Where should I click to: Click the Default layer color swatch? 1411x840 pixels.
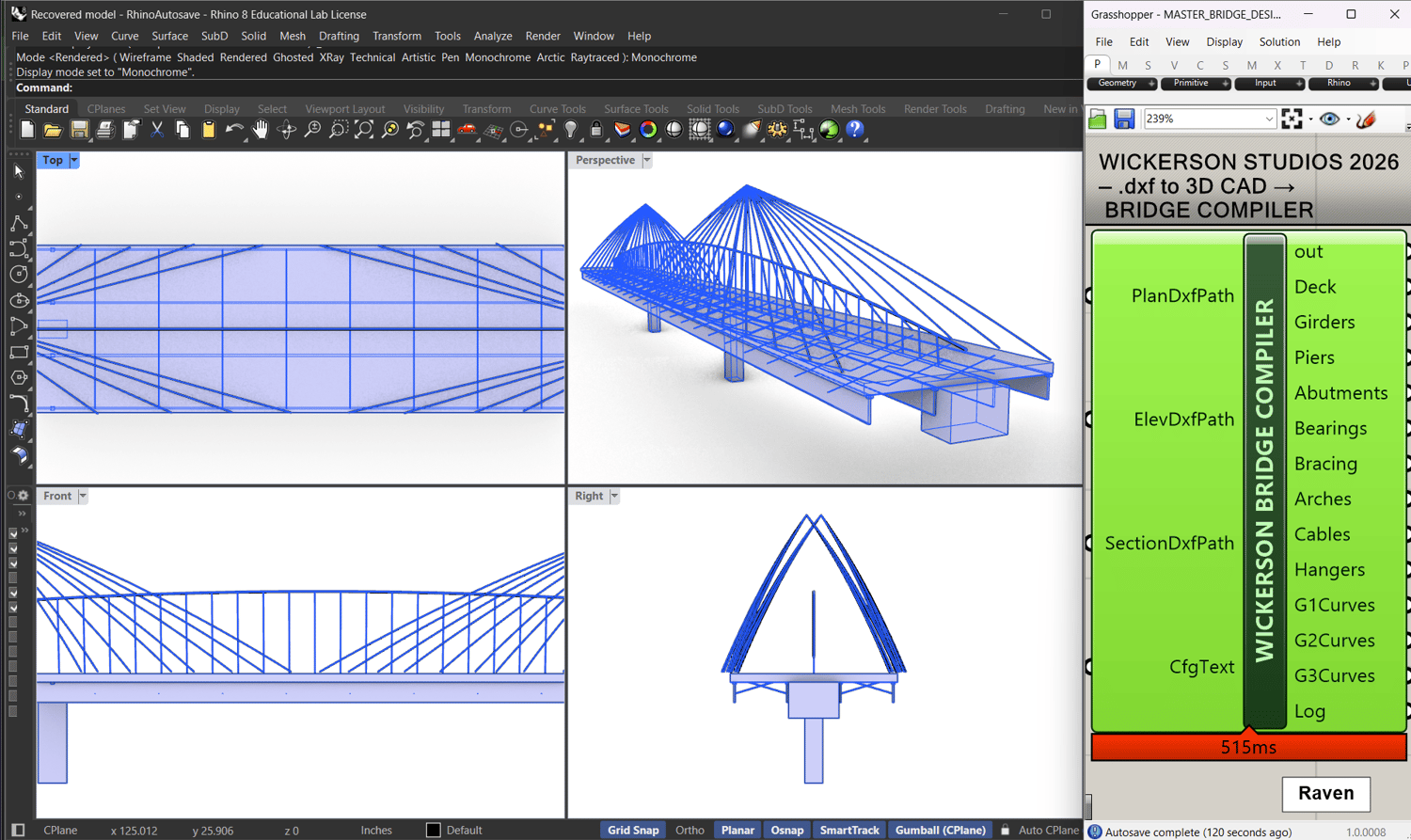(x=433, y=831)
